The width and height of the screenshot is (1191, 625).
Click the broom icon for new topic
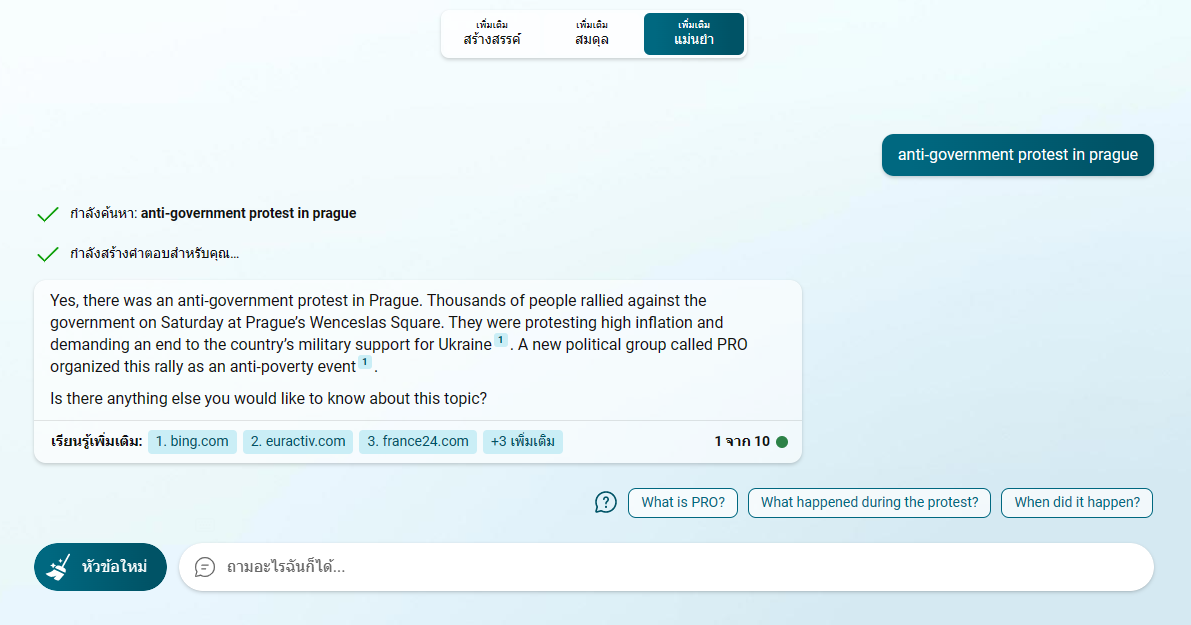pyautogui.click(x=60, y=567)
